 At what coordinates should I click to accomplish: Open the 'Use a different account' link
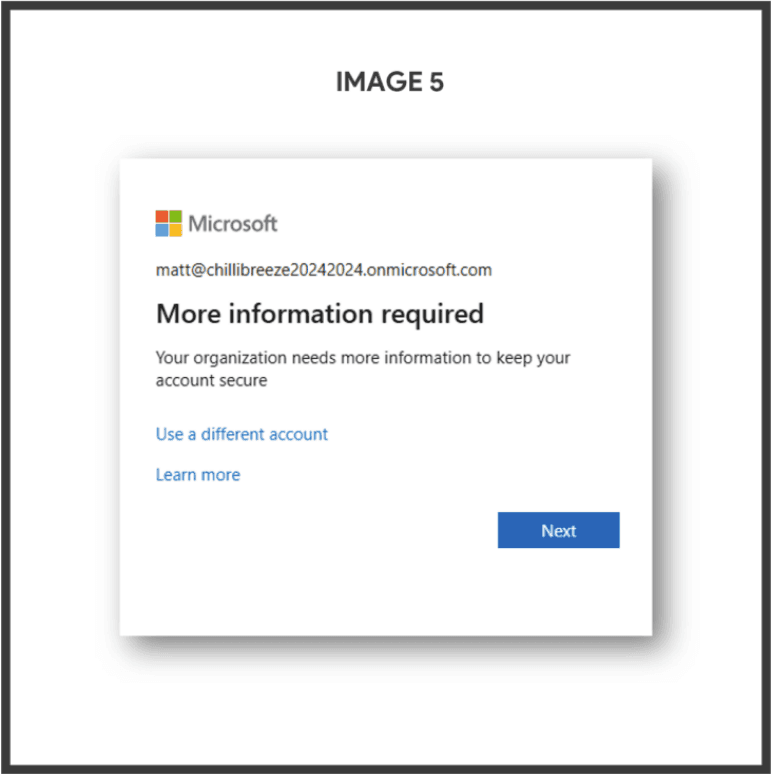pyautogui.click(x=241, y=434)
